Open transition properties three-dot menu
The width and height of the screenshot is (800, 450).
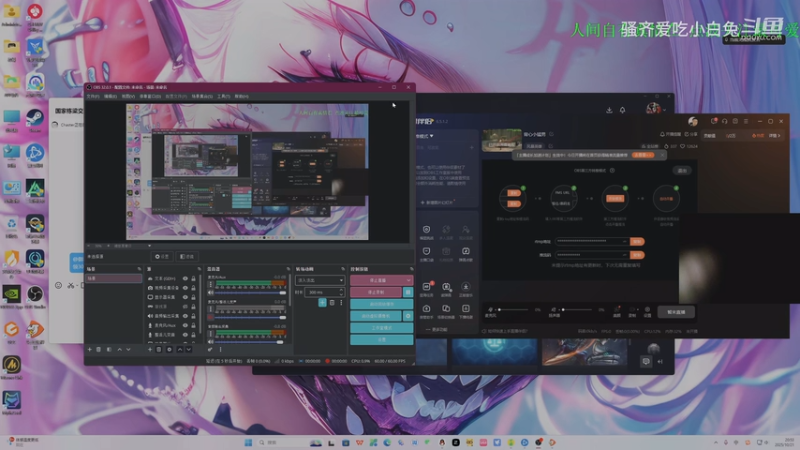[x=341, y=303]
